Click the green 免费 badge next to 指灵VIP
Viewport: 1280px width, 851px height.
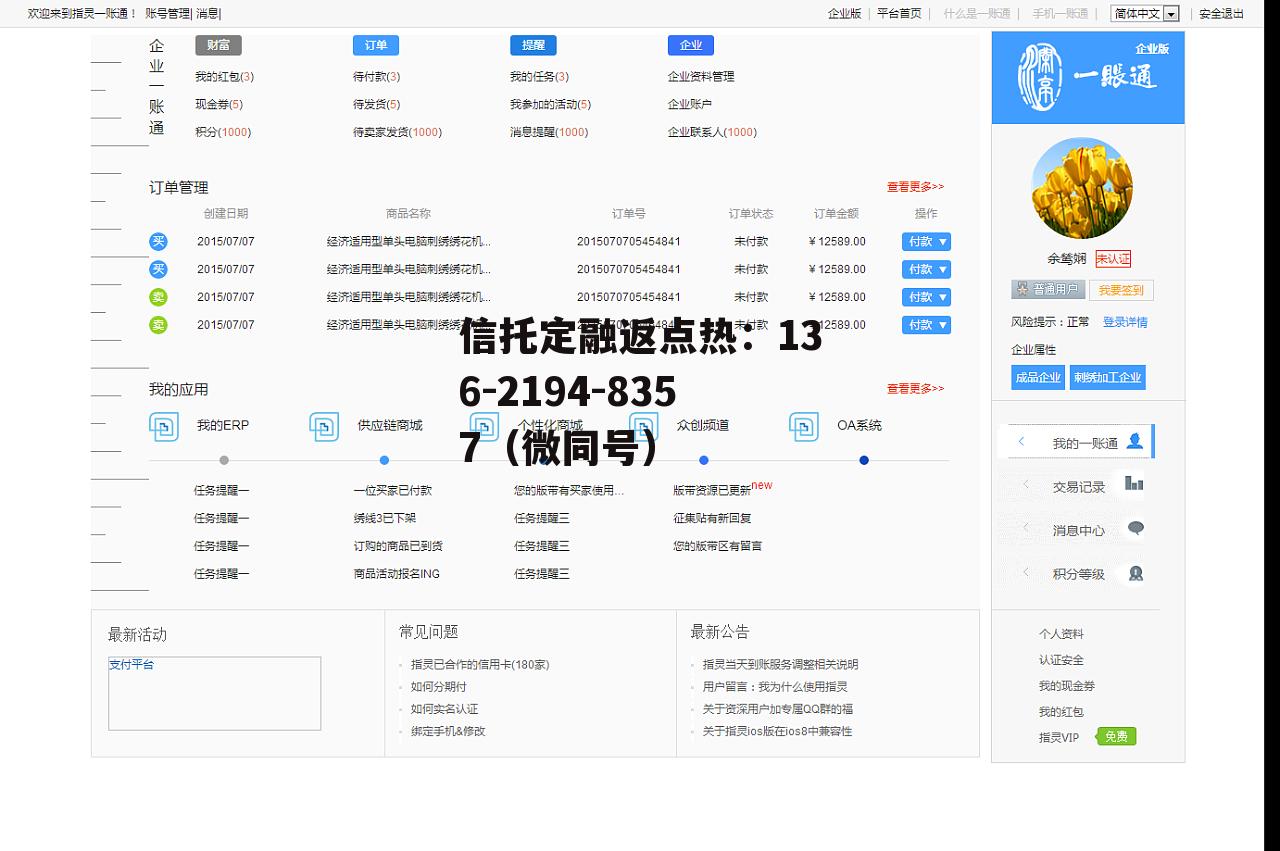coord(1116,737)
